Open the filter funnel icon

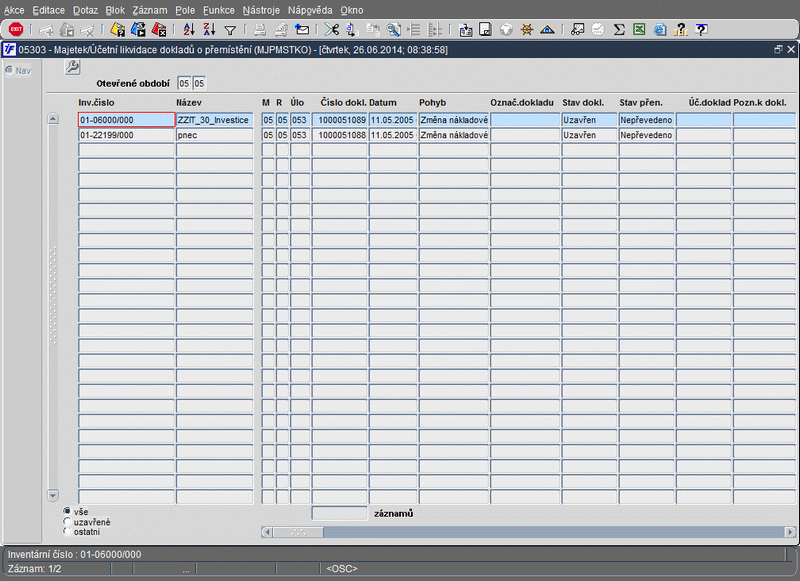230,31
